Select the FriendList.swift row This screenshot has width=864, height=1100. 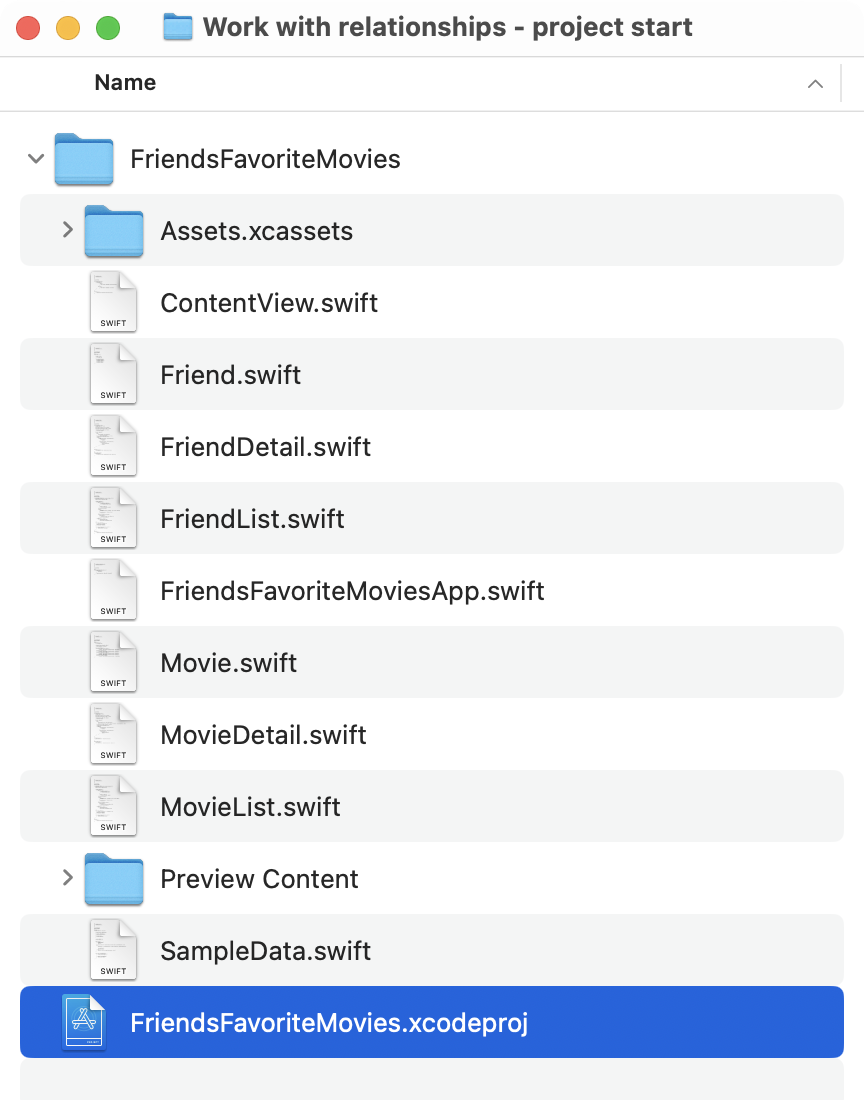(x=252, y=518)
